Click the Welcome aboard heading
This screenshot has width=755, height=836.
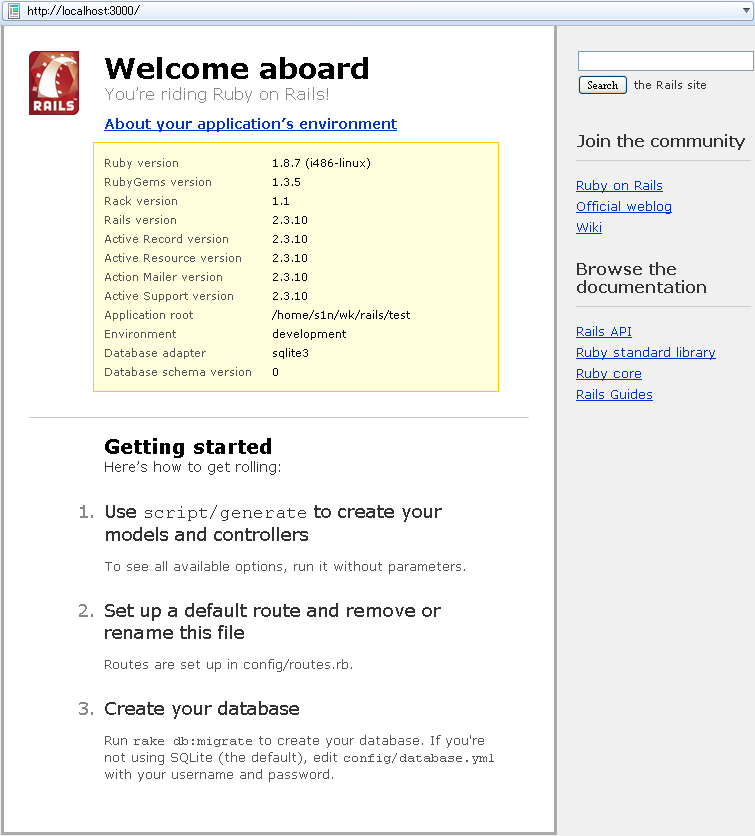(237, 69)
